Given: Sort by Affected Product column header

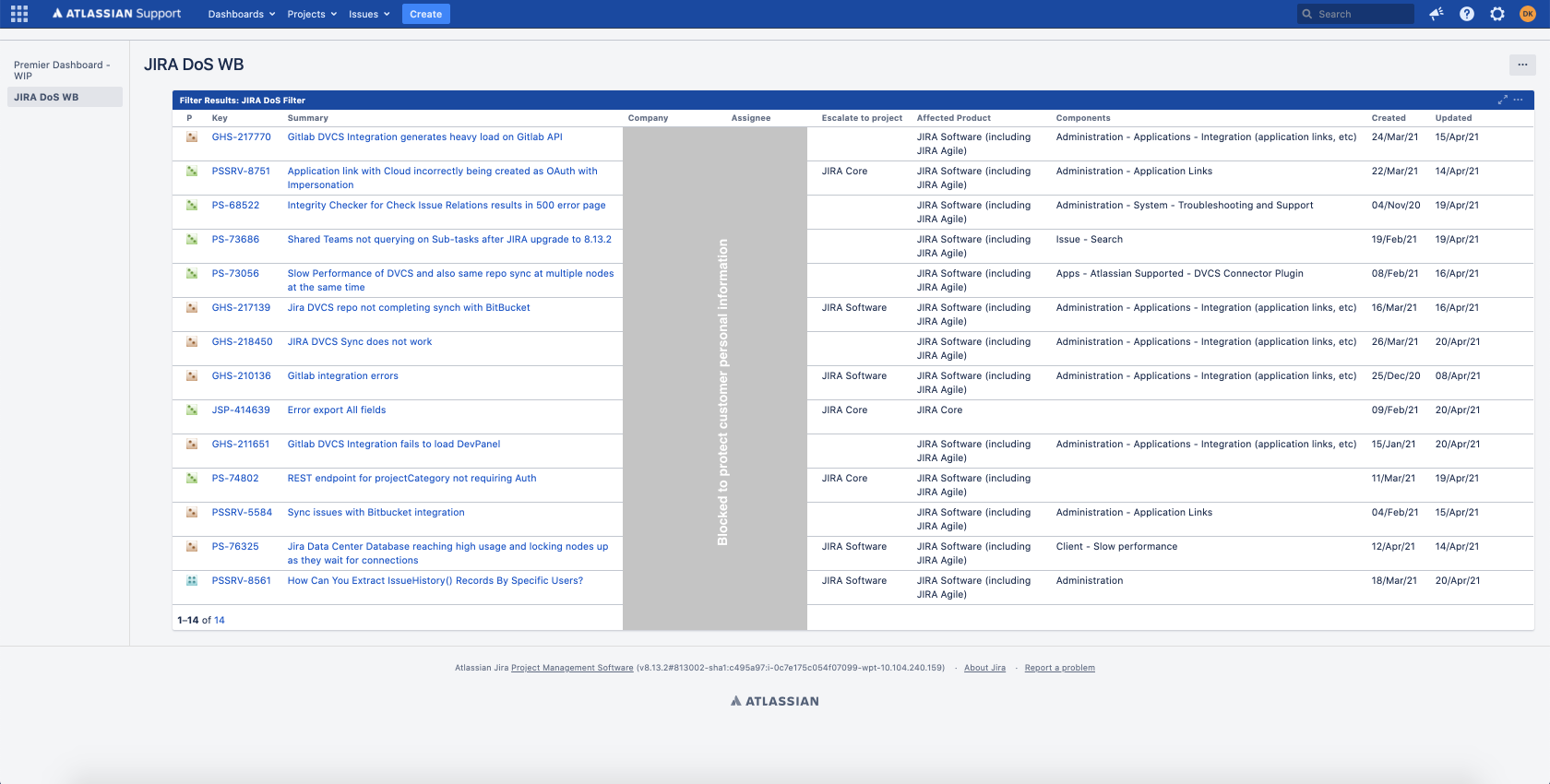Looking at the screenshot, I should tap(953, 118).
